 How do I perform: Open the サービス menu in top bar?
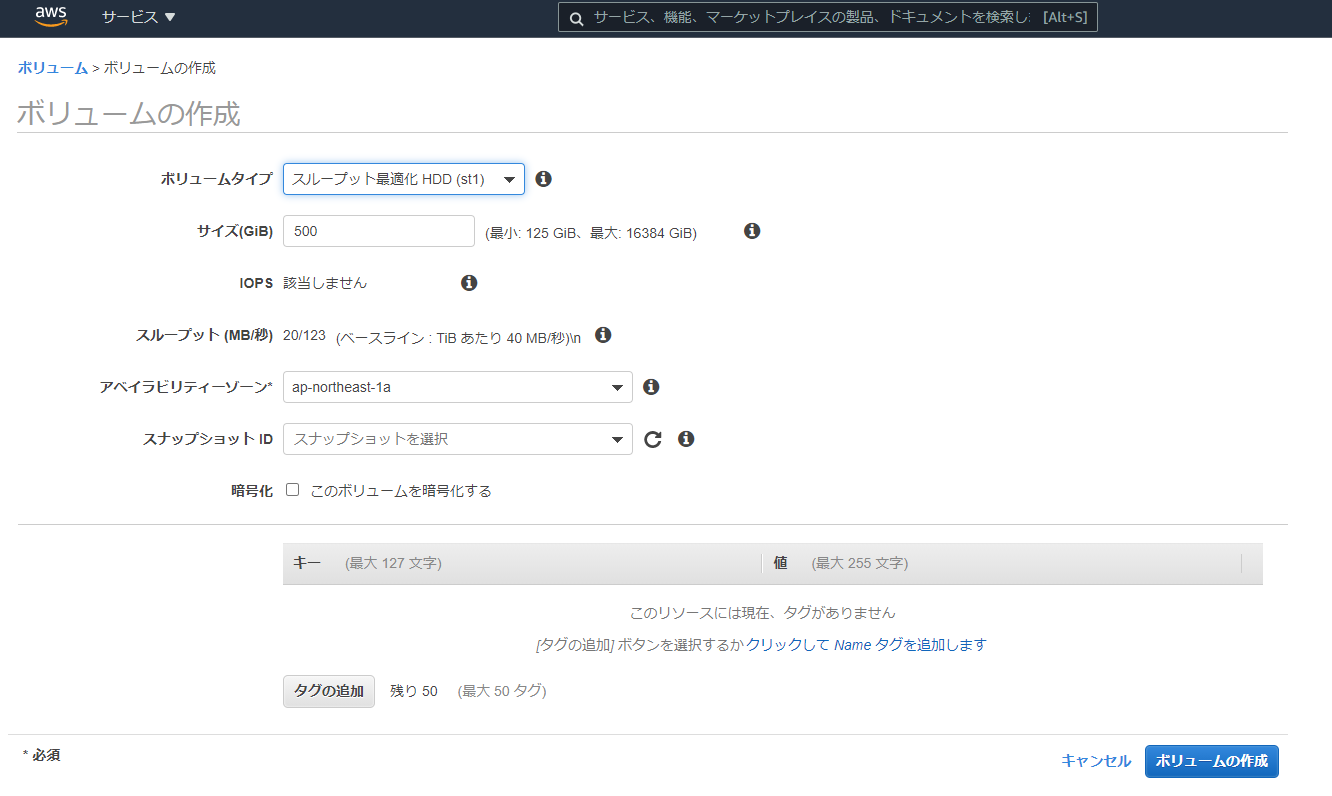pyautogui.click(x=139, y=17)
